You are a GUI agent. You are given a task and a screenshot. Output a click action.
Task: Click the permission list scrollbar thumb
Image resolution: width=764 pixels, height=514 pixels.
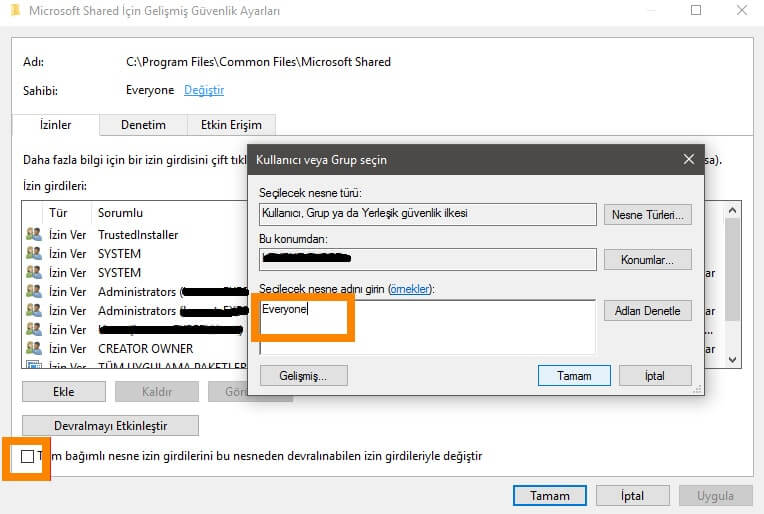coord(732,269)
